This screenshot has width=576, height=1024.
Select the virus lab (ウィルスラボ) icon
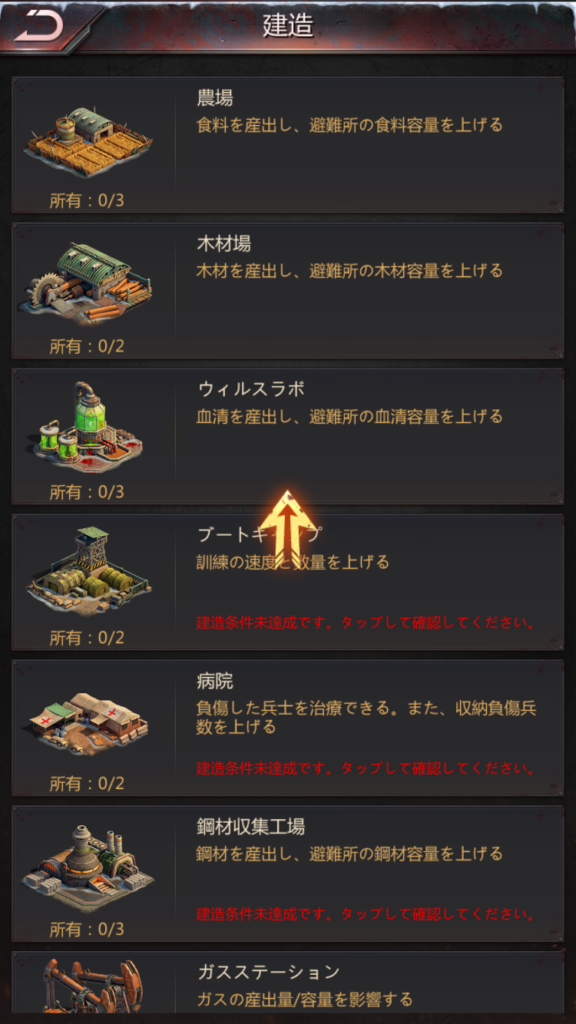coord(89,428)
